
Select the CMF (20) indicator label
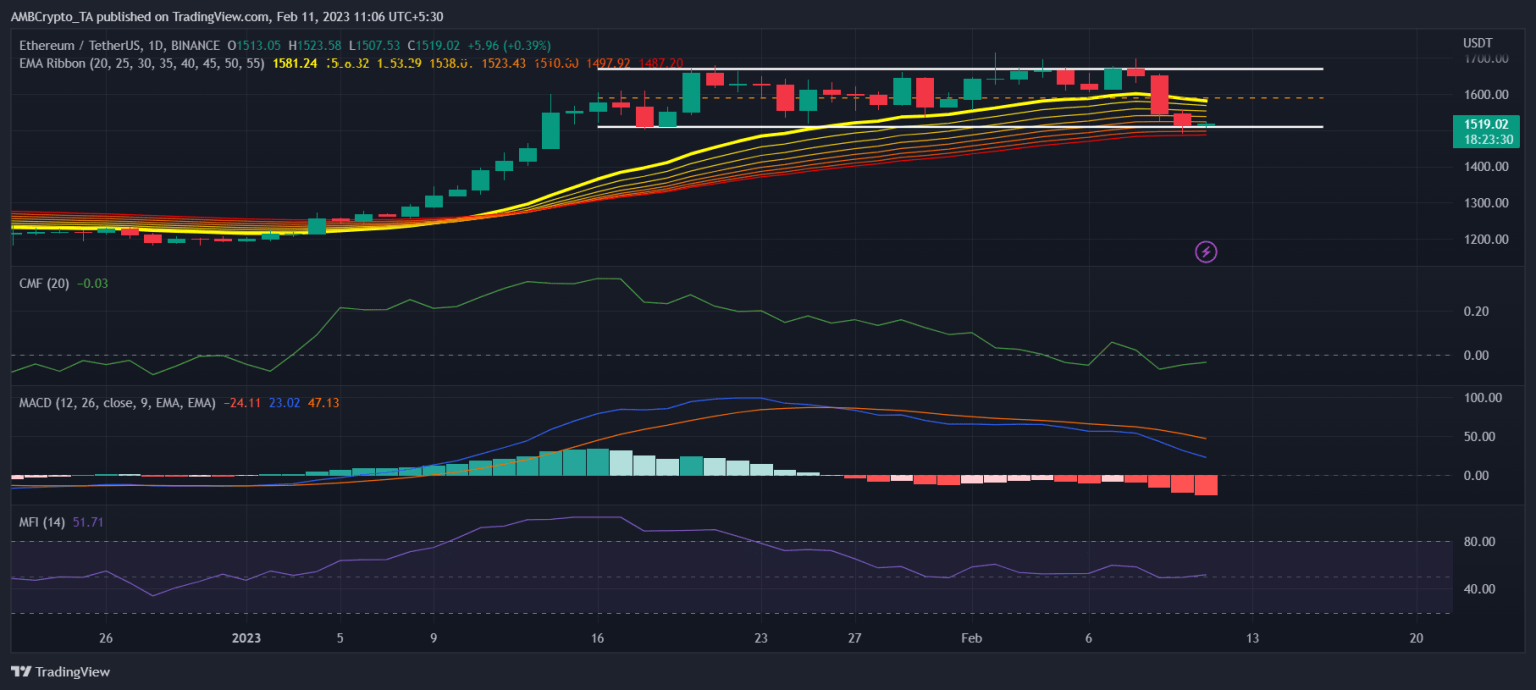[44, 284]
